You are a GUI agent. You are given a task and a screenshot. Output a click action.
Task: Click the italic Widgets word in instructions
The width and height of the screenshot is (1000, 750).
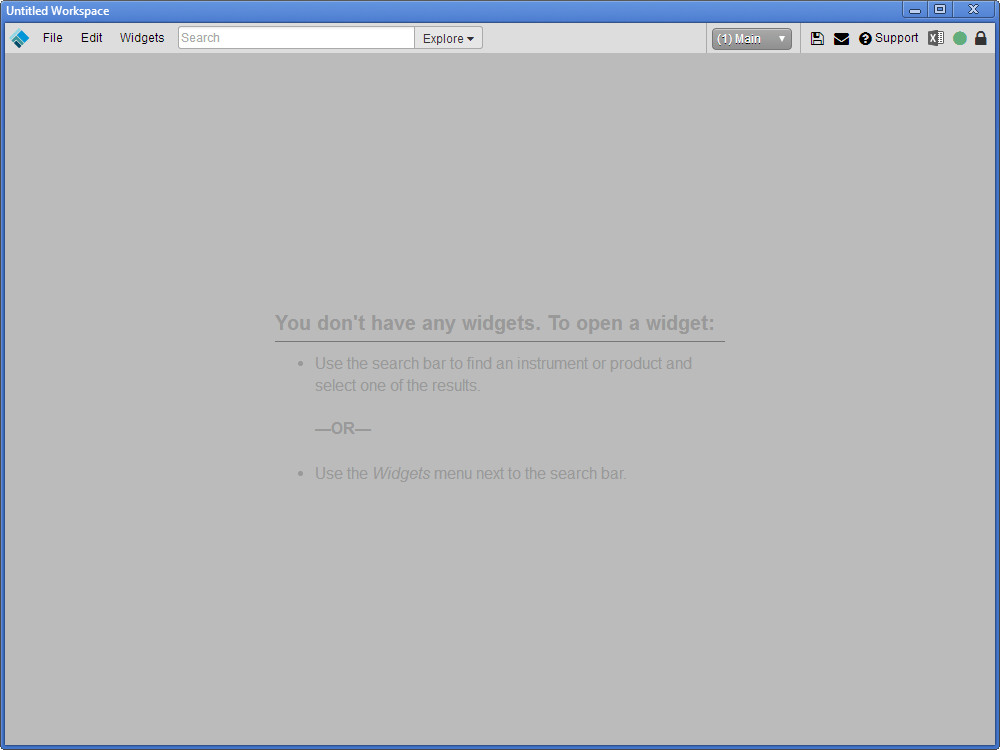coord(401,474)
